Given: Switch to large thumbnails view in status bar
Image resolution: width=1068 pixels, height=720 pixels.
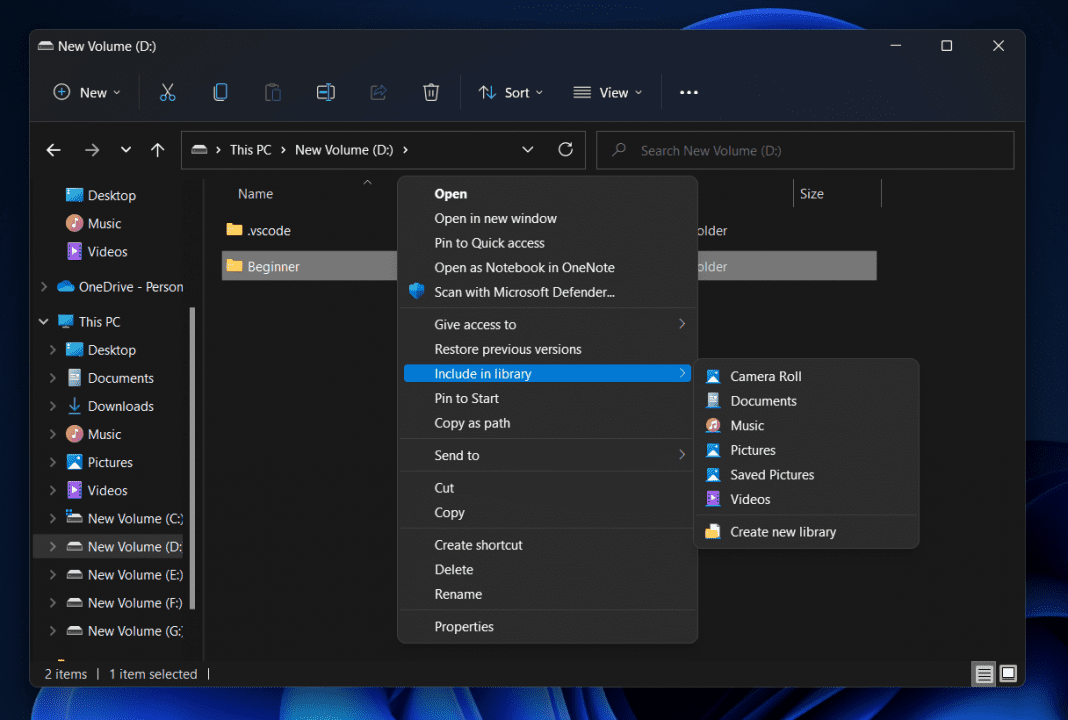Looking at the screenshot, I should click(1009, 674).
